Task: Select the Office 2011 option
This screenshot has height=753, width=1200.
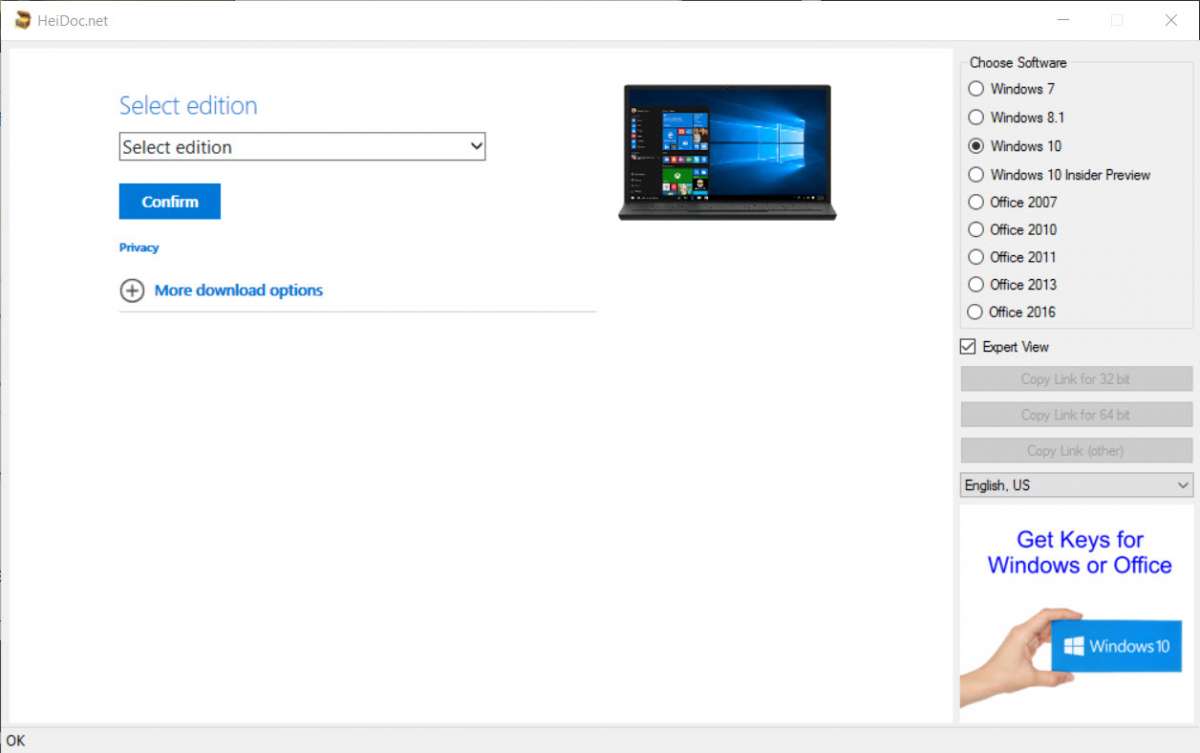Action: (x=976, y=257)
